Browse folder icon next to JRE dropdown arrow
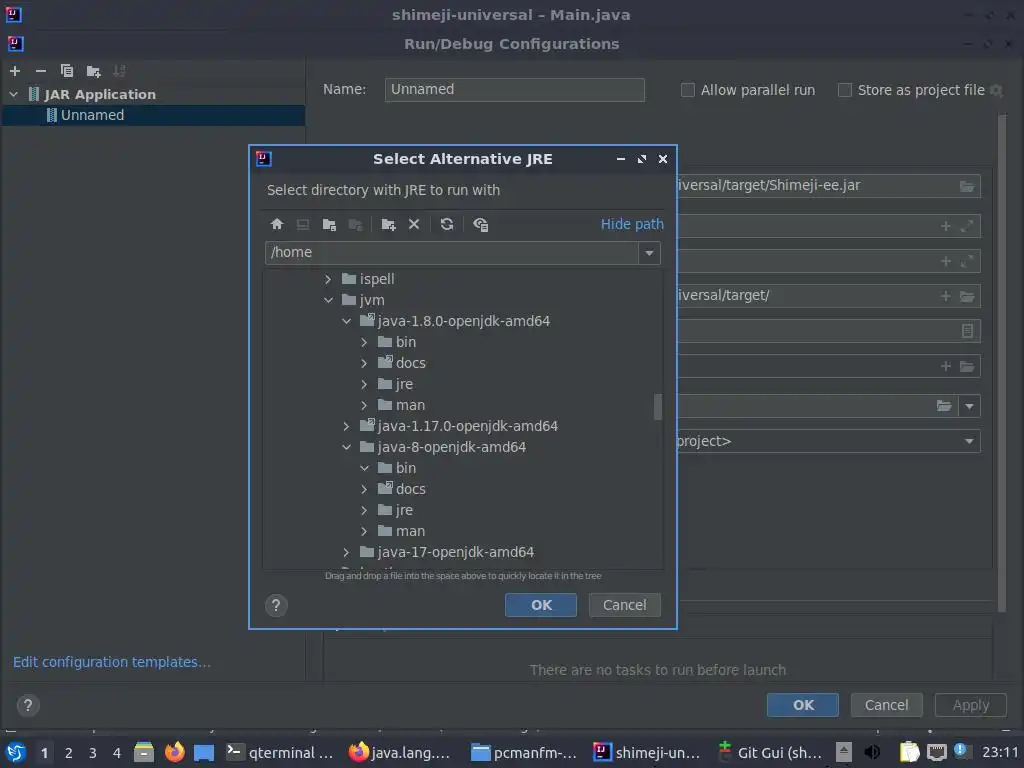 (944, 406)
